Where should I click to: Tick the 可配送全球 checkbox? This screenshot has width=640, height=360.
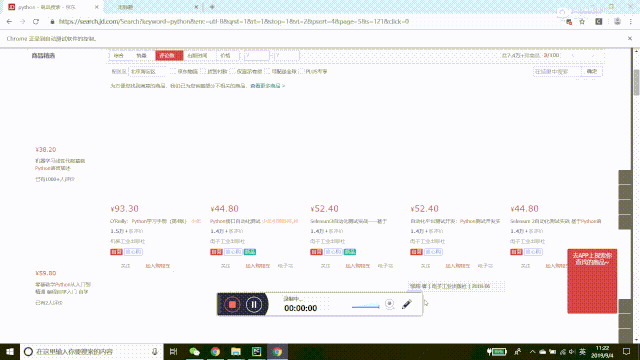pyautogui.click(x=268, y=71)
